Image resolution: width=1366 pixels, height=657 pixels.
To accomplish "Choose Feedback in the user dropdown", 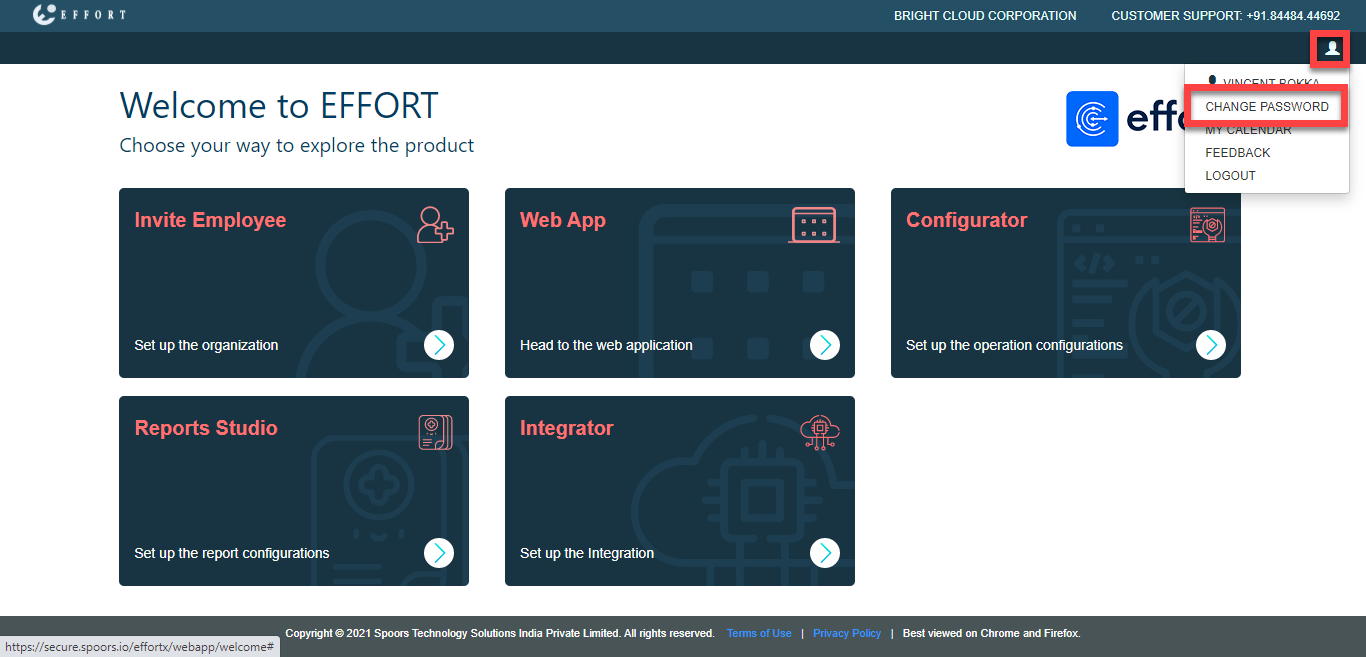I will coord(1238,153).
